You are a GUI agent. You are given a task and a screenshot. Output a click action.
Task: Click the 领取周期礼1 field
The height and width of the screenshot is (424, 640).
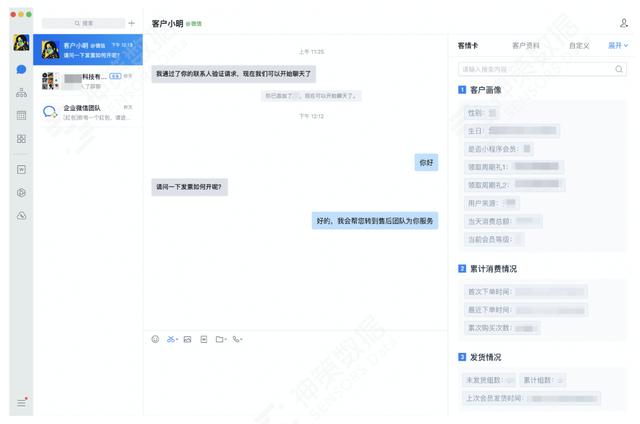(x=514, y=167)
